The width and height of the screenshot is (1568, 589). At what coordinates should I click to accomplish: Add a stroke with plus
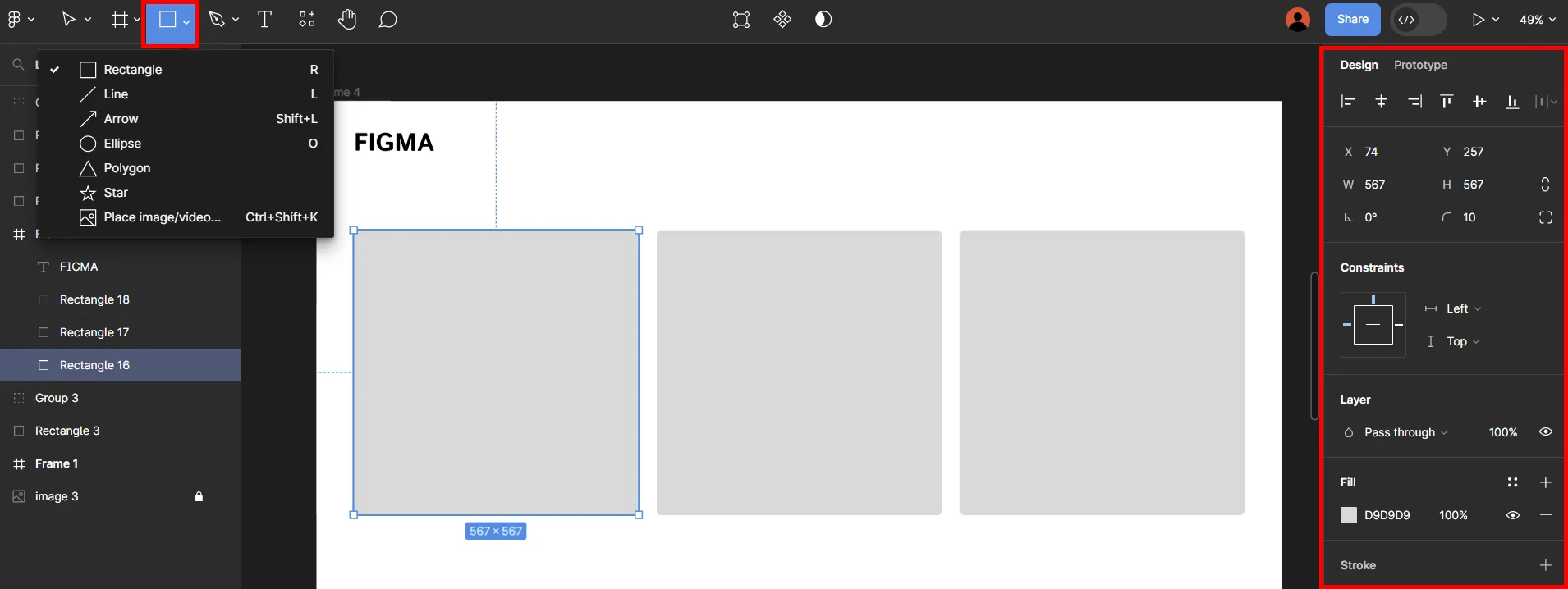click(1546, 565)
